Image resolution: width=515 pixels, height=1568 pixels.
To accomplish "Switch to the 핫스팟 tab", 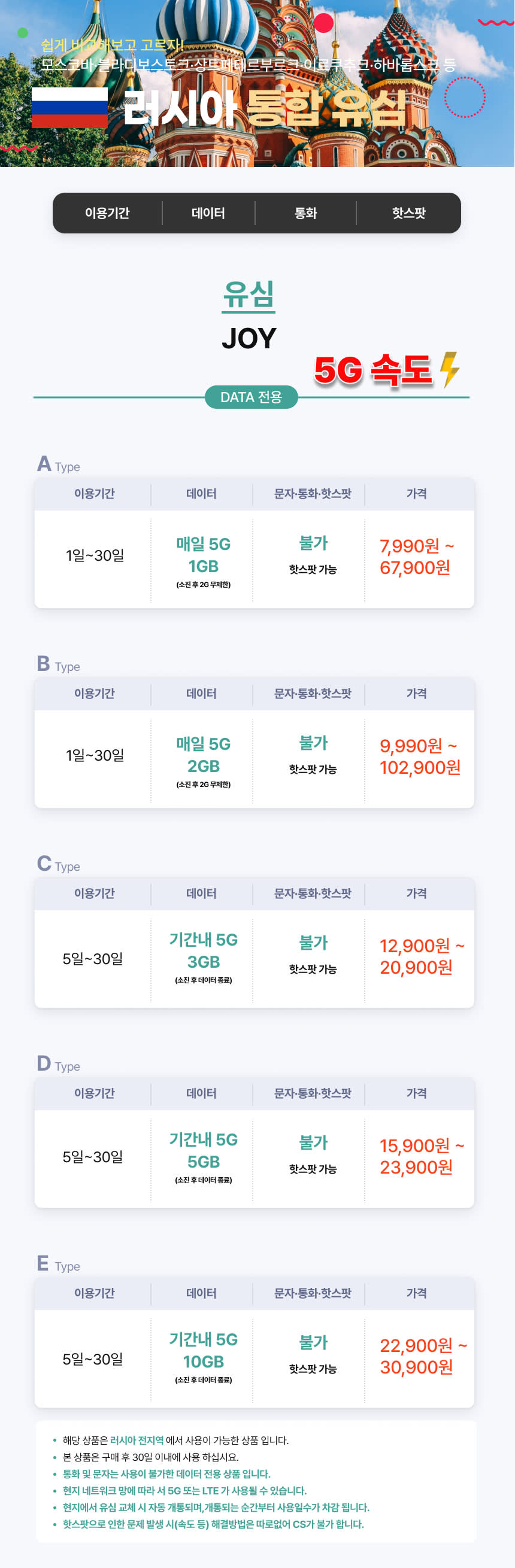I will click(x=408, y=213).
